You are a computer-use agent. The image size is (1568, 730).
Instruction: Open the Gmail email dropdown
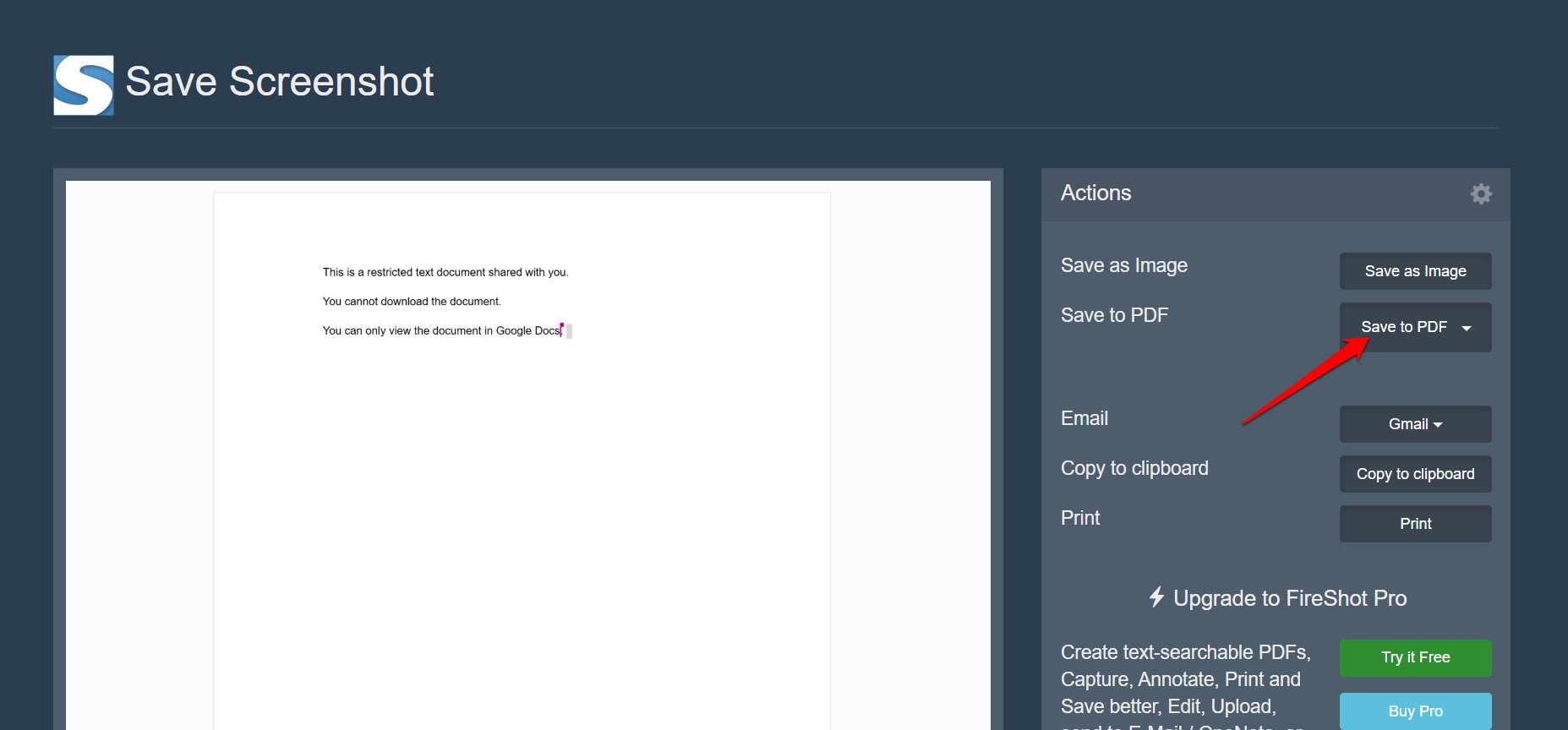[x=1415, y=424]
